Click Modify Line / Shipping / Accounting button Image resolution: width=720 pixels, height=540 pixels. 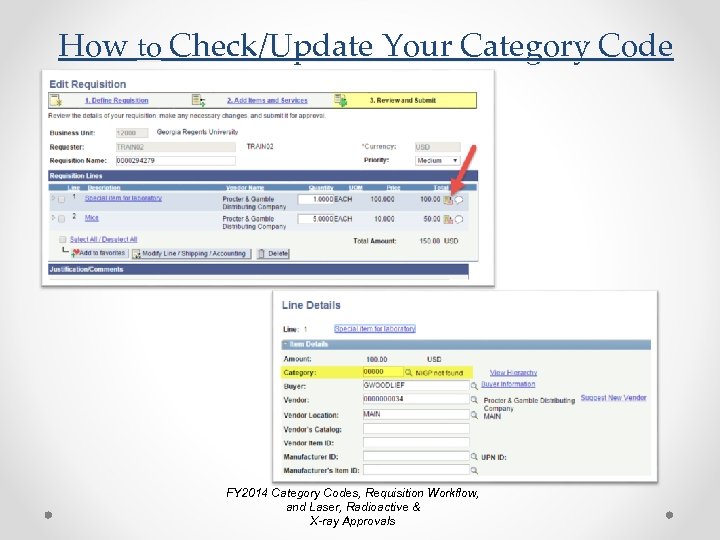click(x=191, y=253)
